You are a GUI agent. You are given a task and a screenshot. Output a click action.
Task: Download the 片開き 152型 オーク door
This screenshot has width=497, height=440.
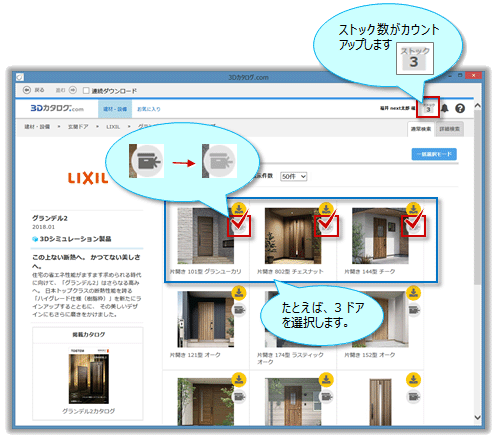point(413,293)
